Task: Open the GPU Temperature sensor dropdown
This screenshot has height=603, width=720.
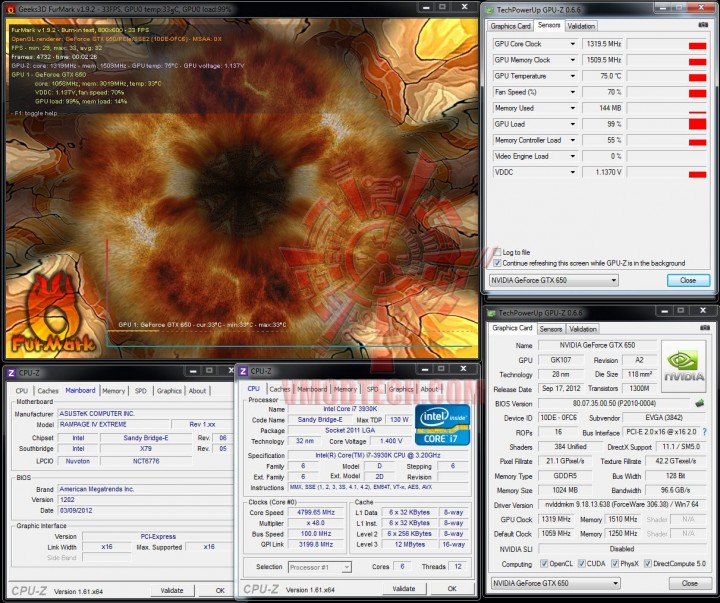Action: 573,76
